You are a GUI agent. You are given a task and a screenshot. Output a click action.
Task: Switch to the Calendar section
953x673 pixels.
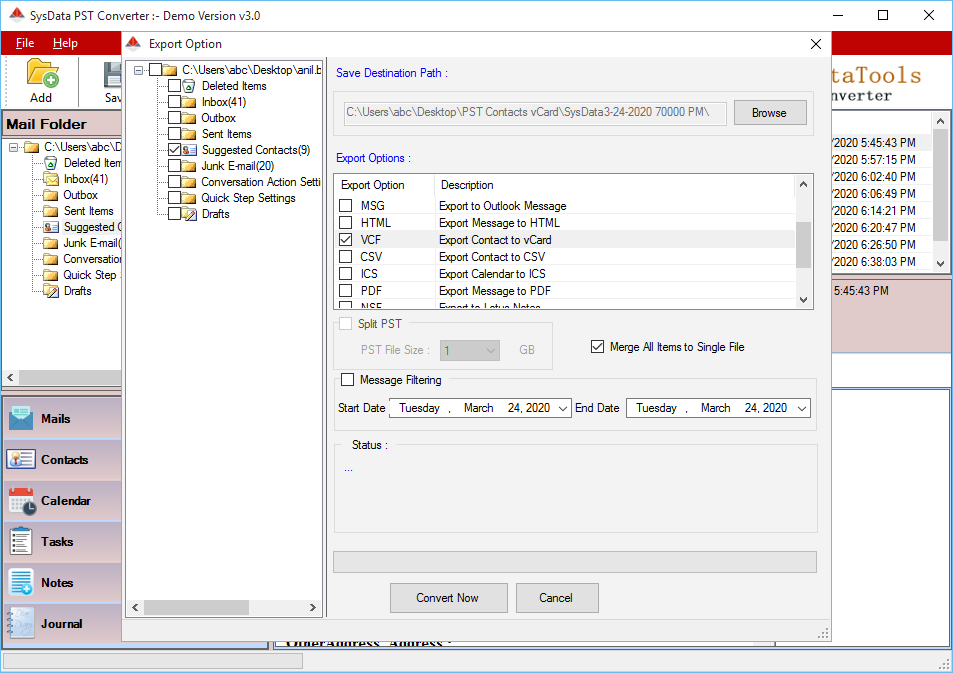coord(63,501)
